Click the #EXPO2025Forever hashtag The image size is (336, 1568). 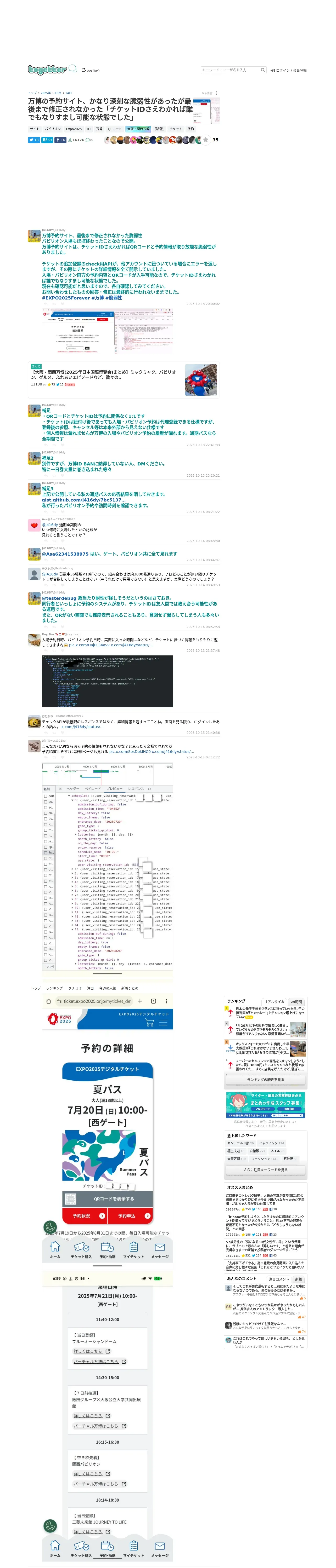[x=66, y=298]
